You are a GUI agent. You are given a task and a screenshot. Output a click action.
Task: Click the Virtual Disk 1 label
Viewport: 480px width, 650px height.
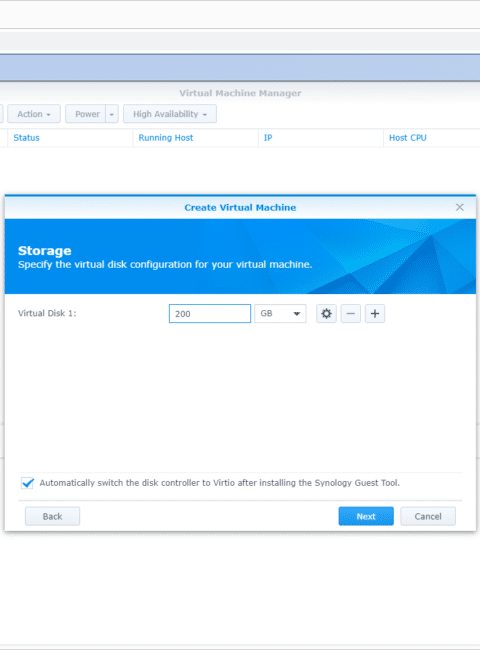[47, 313]
